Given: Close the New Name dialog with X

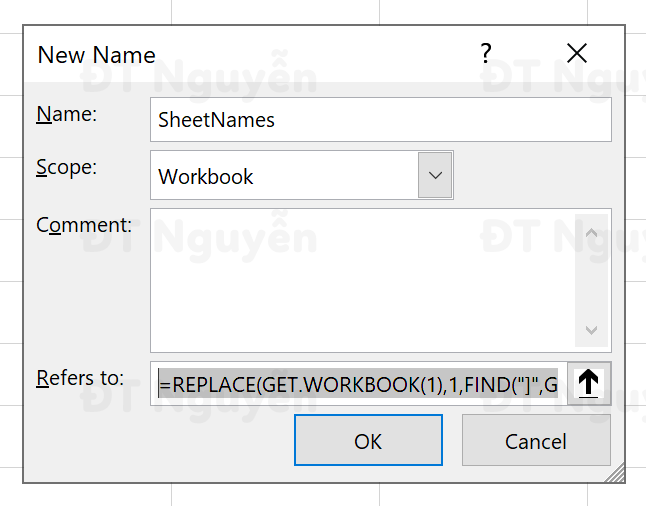Looking at the screenshot, I should (577, 53).
